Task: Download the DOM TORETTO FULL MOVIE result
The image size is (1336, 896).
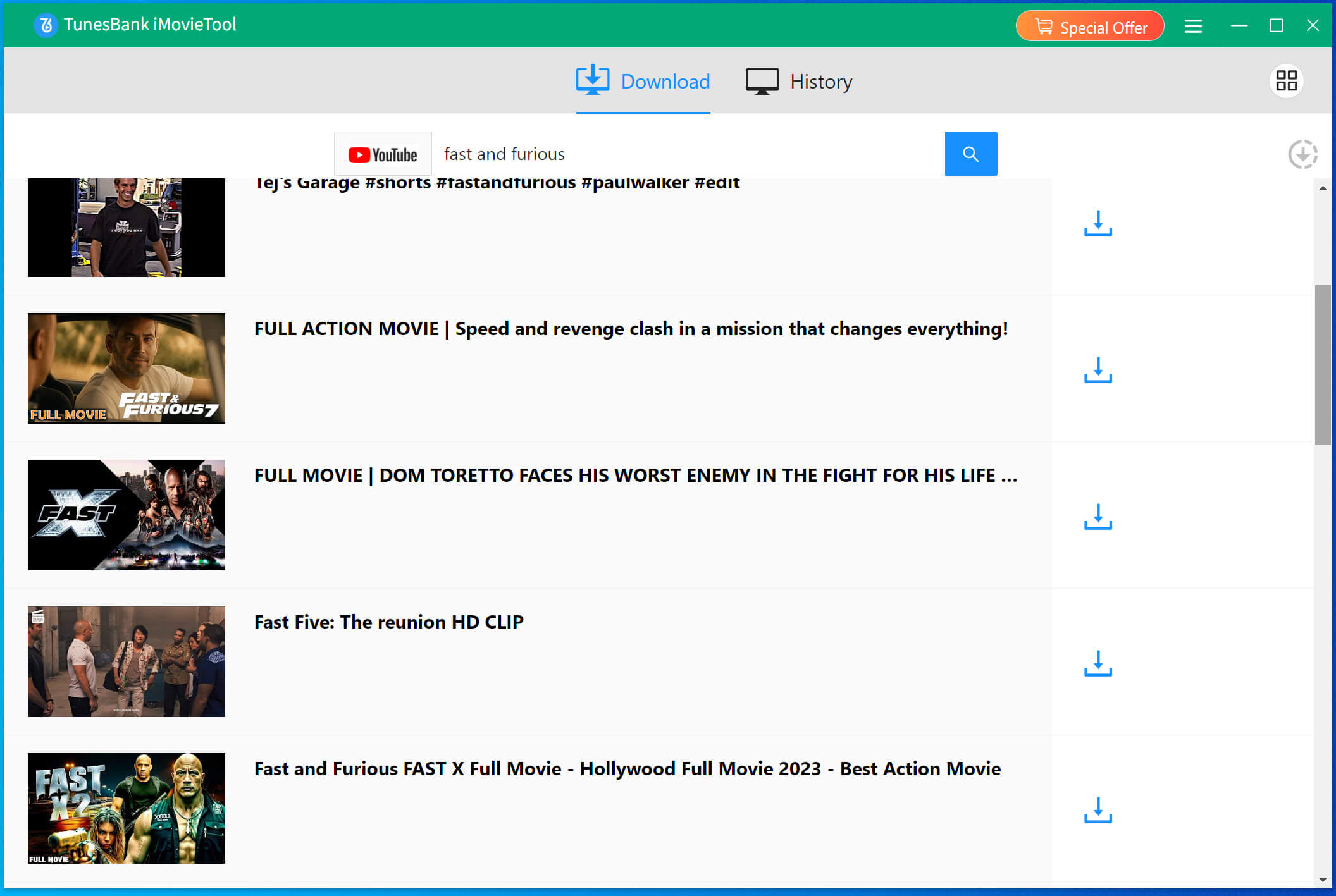Action: pyautogui.click(x=1098, y=517)
